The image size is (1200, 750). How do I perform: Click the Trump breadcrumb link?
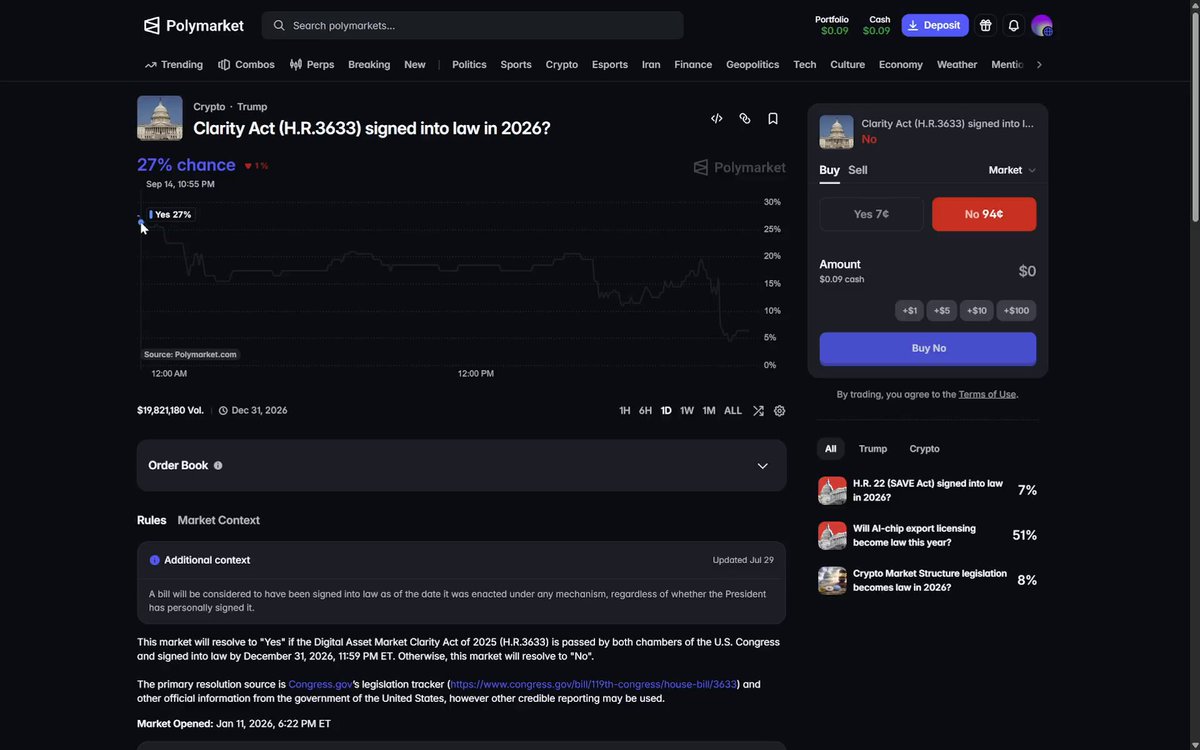(252, 107)
